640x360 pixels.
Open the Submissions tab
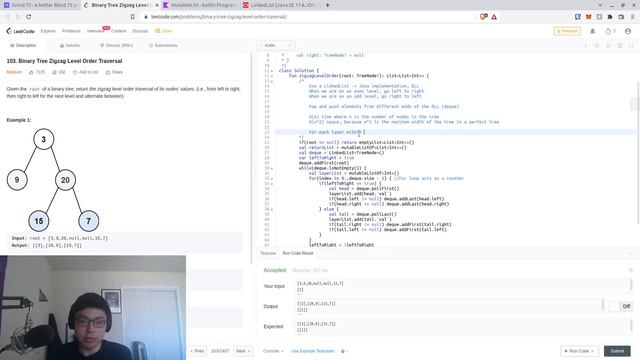(x=163, y=45)
